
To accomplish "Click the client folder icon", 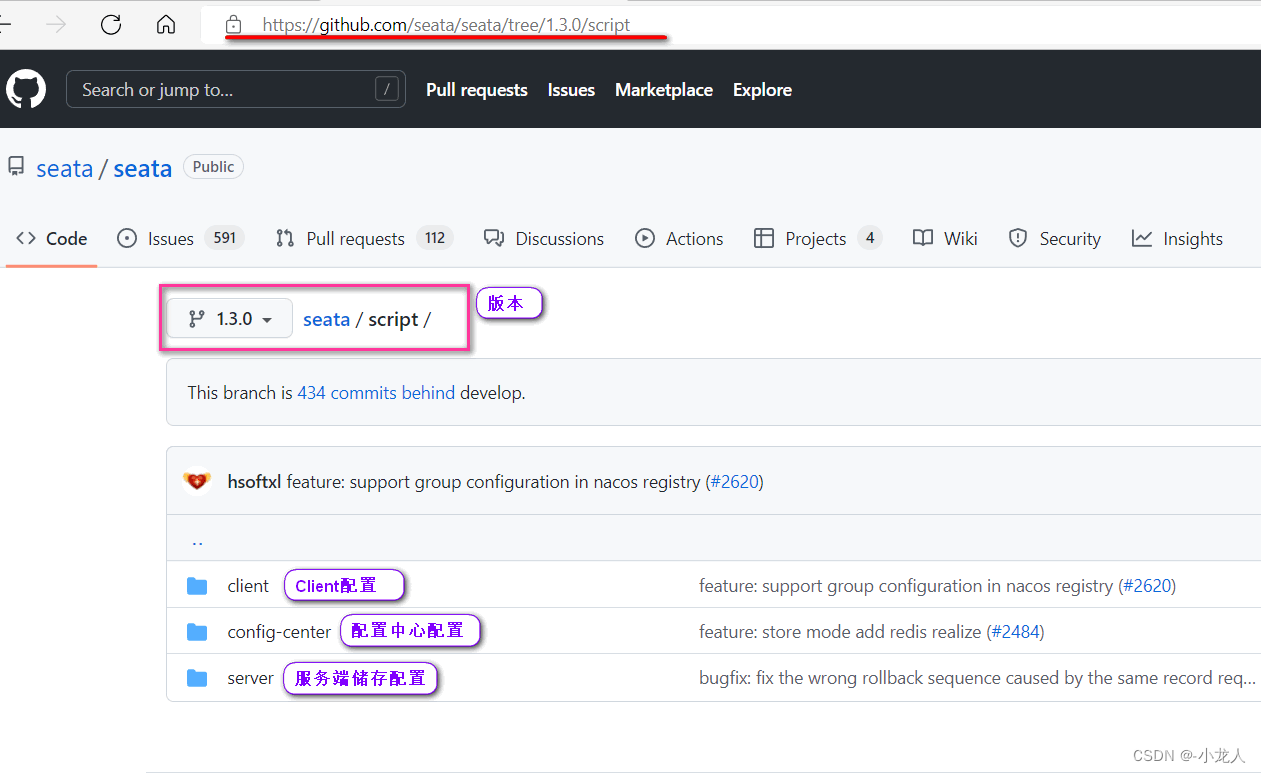I will (x=197, y=586).
